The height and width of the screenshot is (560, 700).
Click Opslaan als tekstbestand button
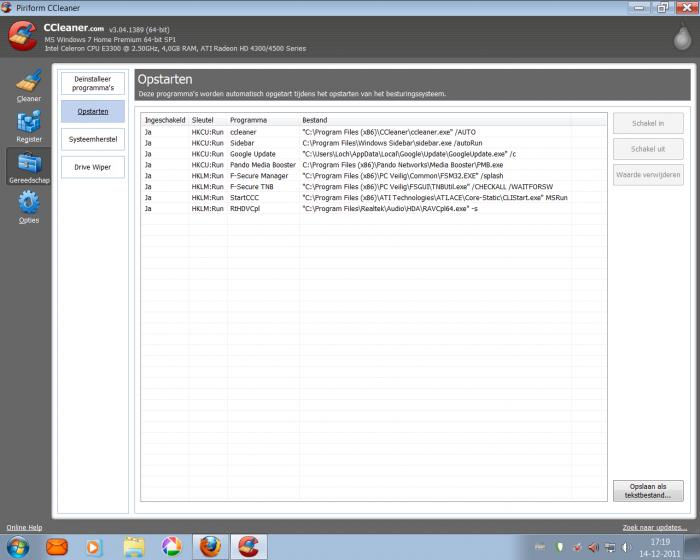coord(648,491)
